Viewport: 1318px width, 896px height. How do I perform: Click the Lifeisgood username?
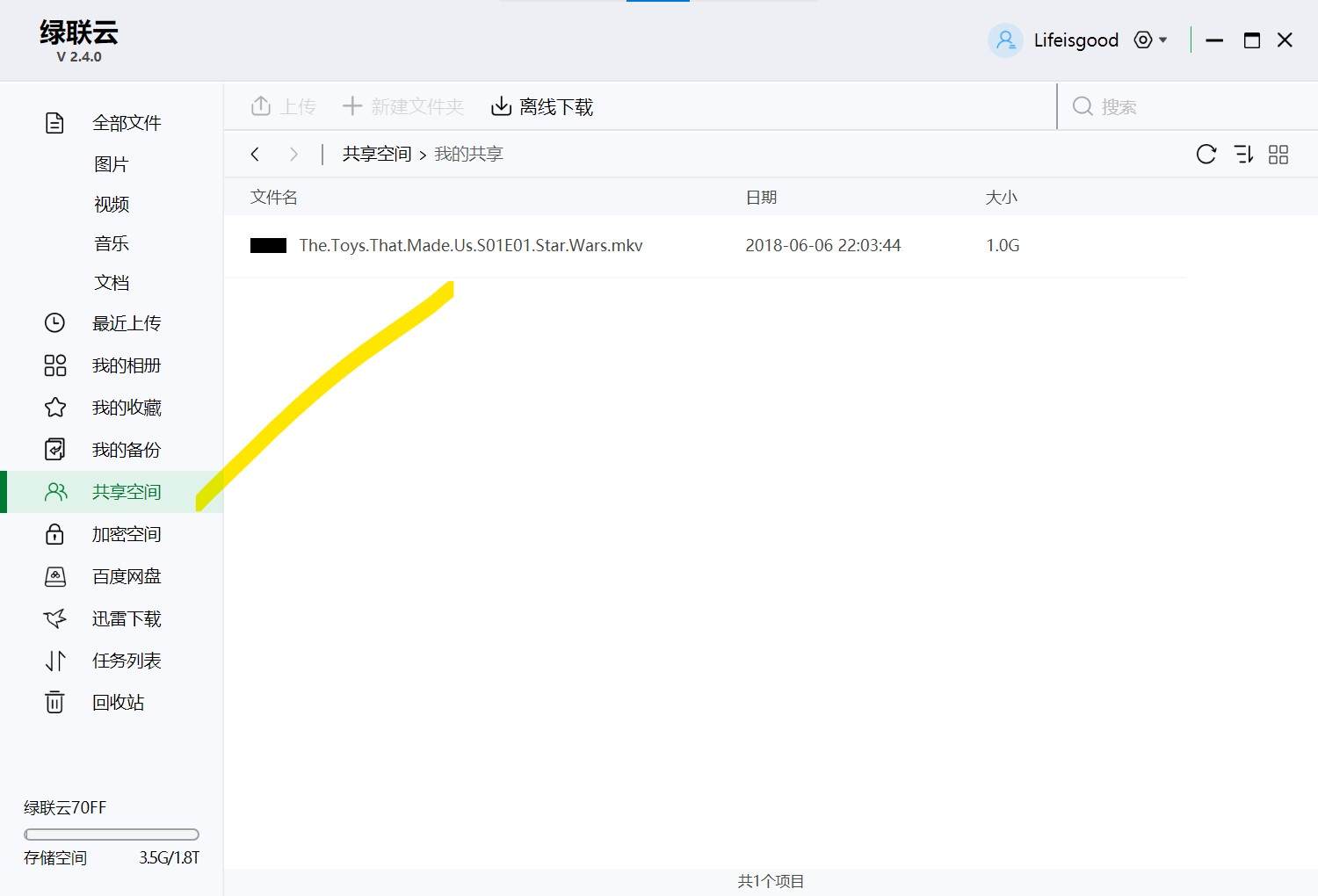click(1076, 40)
